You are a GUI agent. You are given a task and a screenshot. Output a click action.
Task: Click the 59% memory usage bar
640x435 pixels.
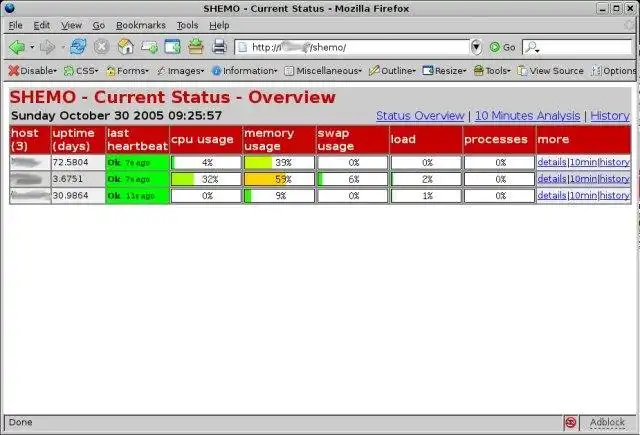pyautogui.click(x=280, y=179)
